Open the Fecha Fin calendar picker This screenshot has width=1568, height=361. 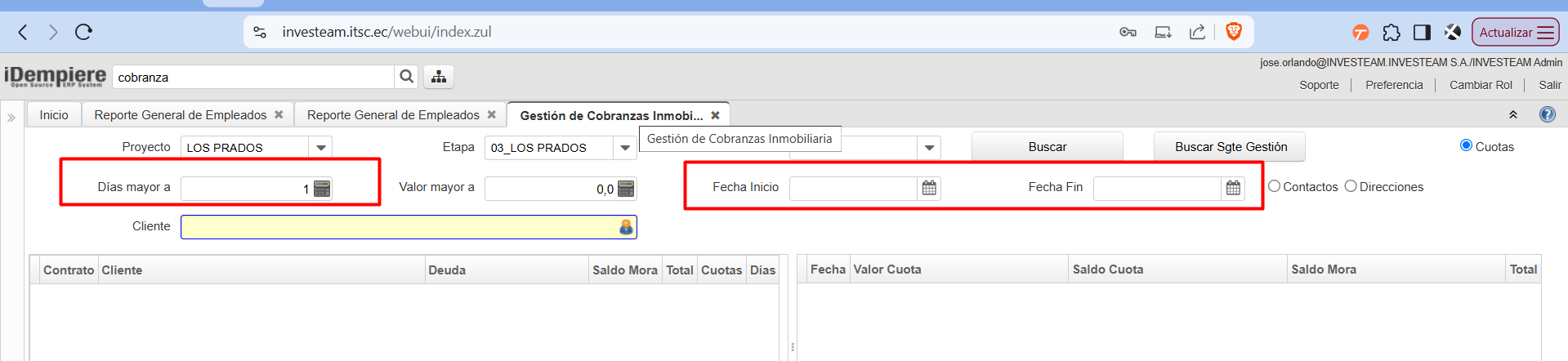point(1233,188)
